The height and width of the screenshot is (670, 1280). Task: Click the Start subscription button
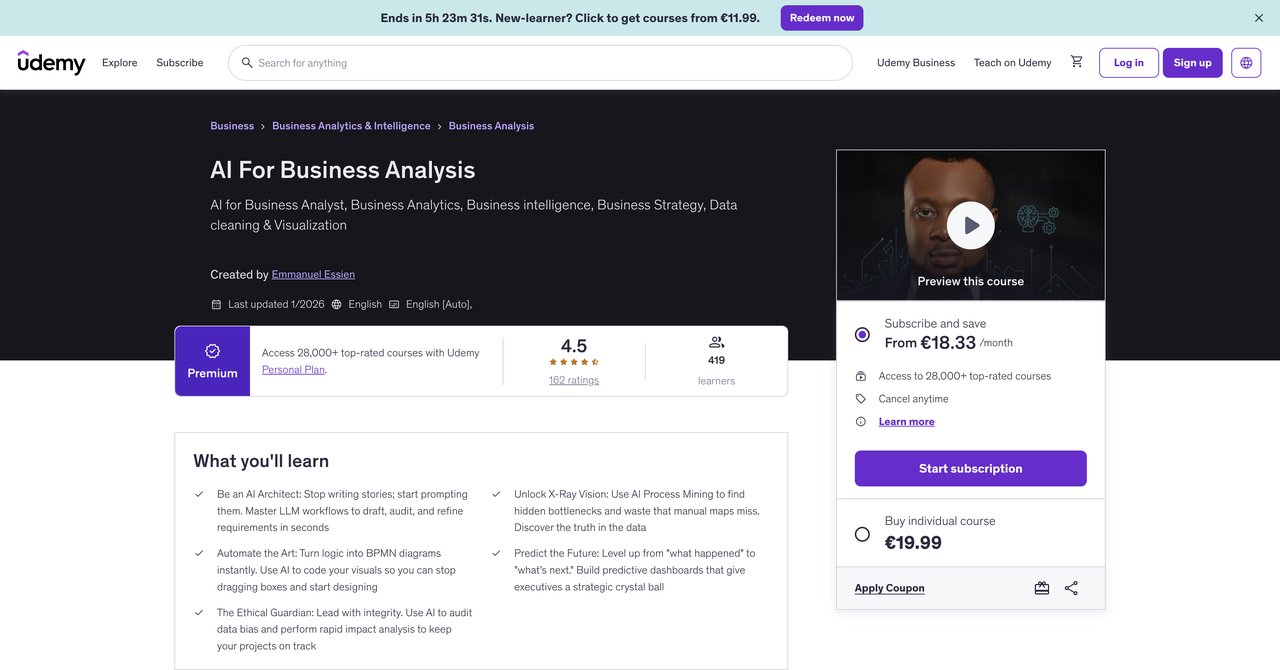click(x=971, y=468)
